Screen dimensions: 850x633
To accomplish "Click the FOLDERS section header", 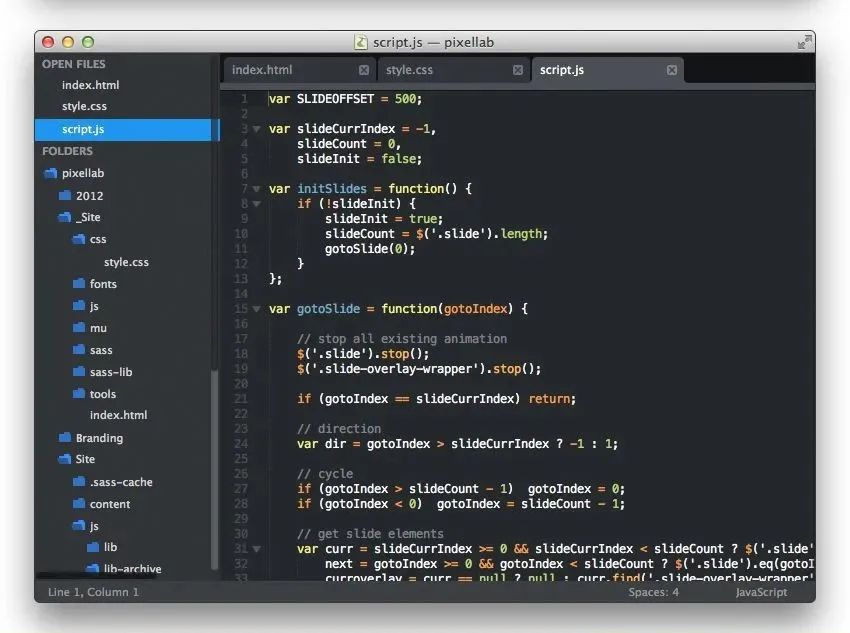I will [x=67, y=151].
